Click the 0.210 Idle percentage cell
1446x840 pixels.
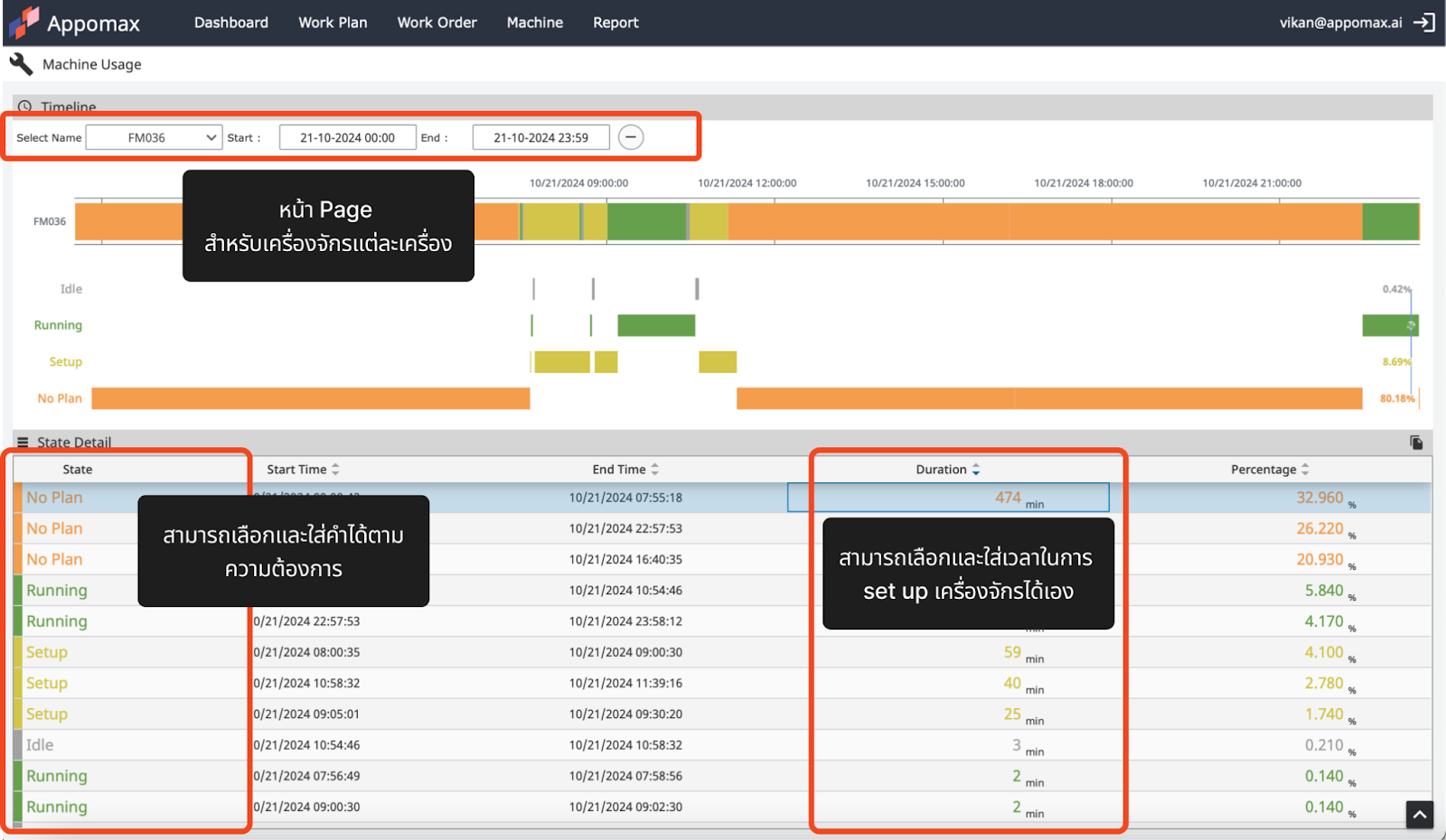1324,745
